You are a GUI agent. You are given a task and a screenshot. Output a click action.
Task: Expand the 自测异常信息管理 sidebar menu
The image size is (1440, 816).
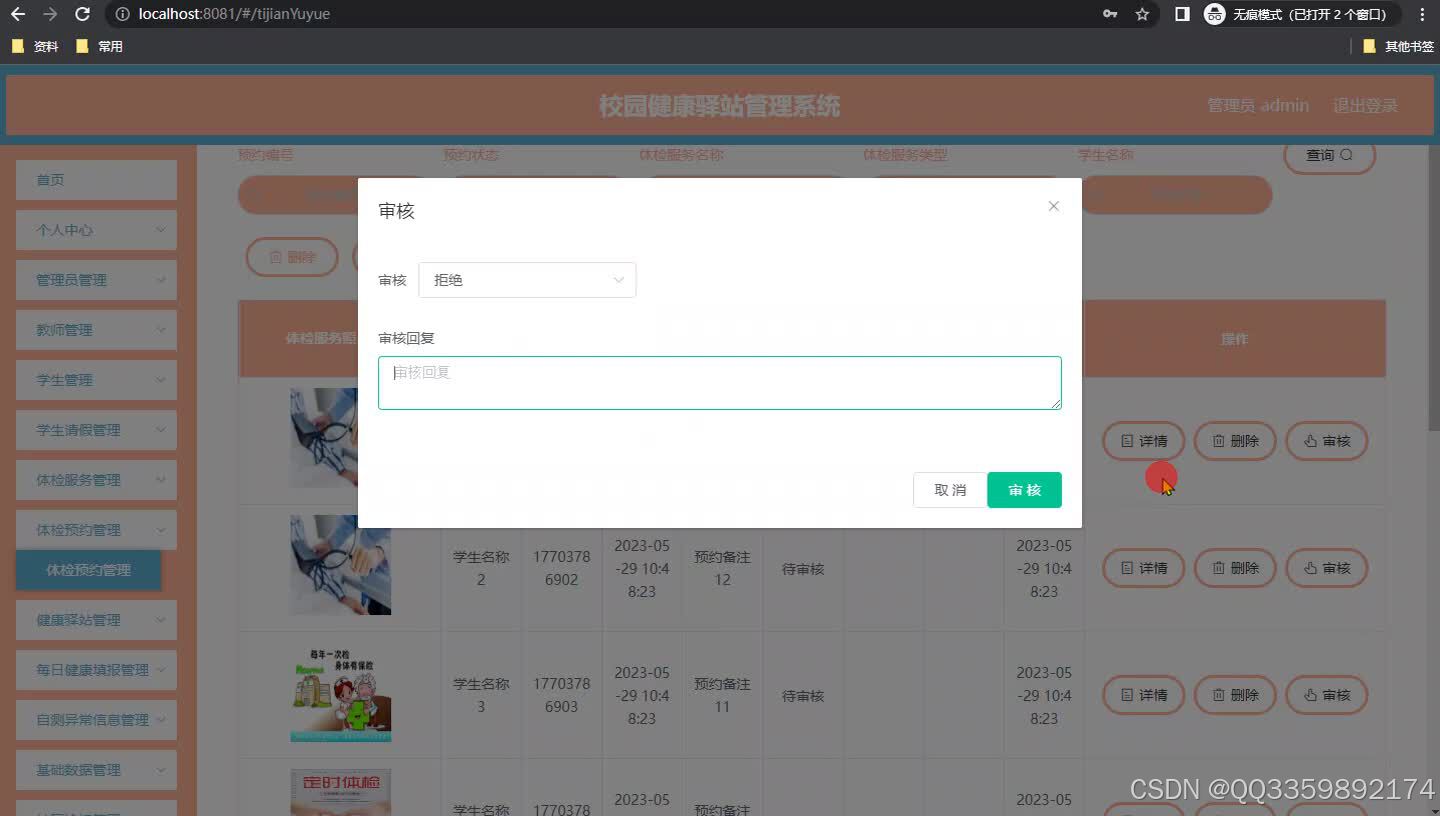pos(96,720)
